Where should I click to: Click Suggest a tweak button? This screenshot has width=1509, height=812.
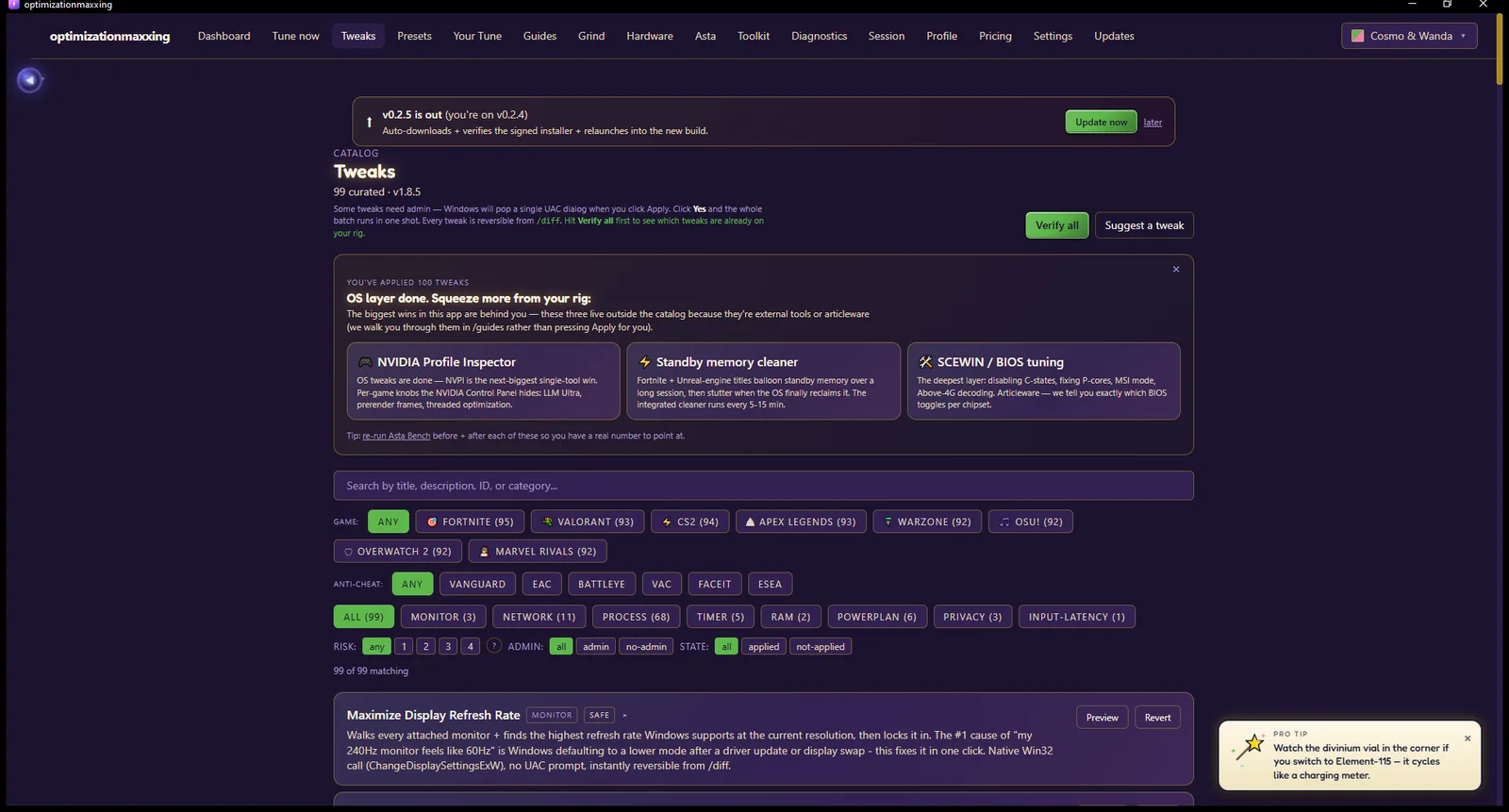(x=1144, y=225)
